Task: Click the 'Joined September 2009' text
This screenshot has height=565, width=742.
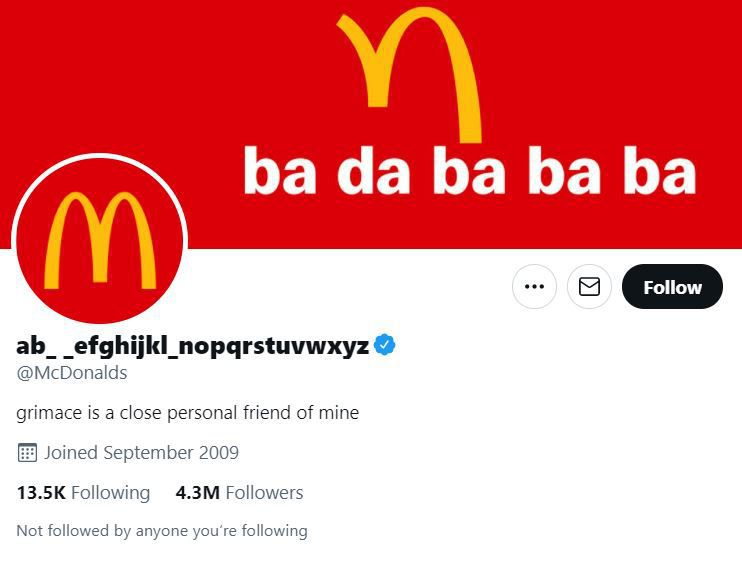Action: point(141,453)
